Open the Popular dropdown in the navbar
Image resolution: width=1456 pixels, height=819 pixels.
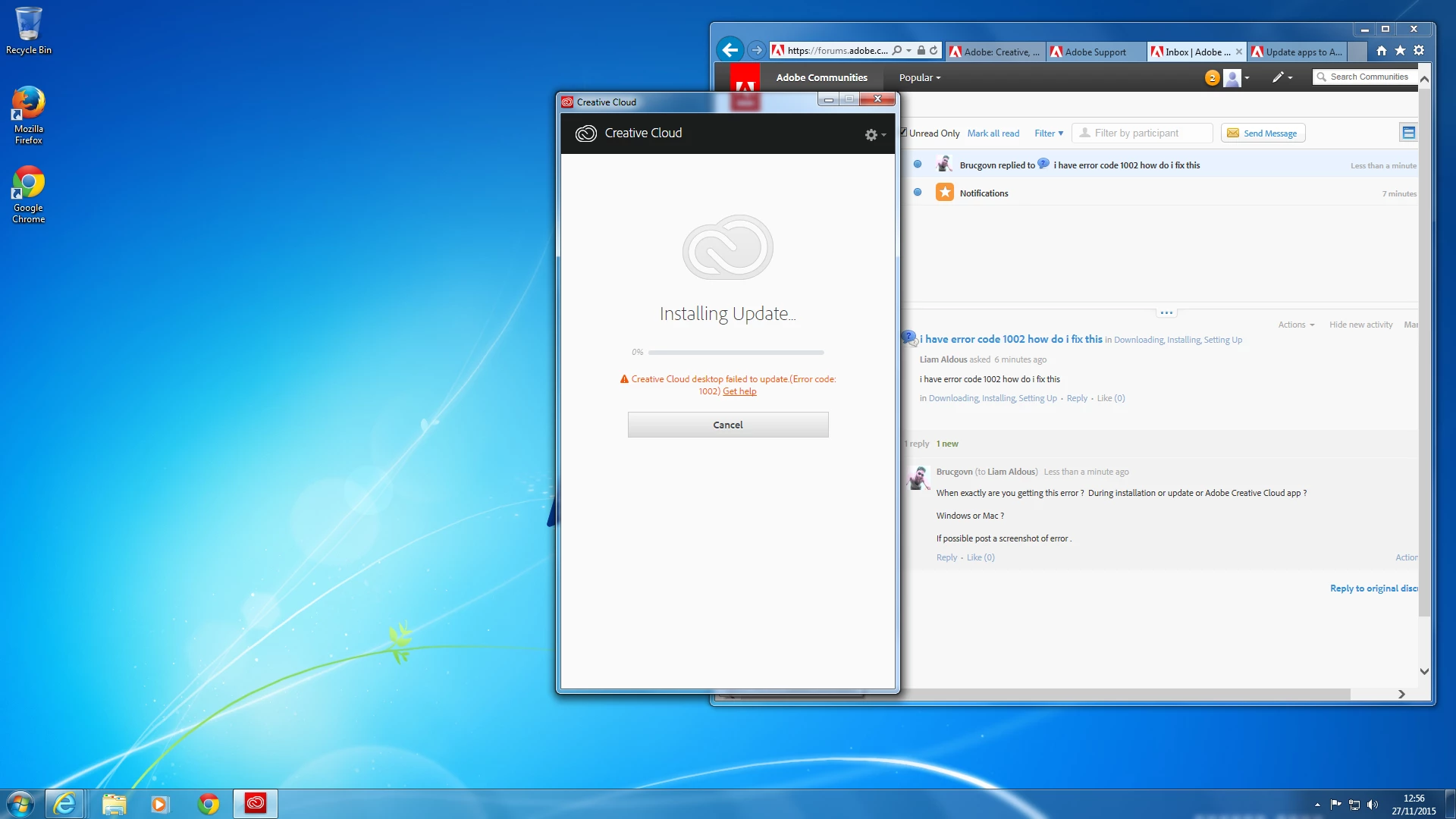point(919,78)
